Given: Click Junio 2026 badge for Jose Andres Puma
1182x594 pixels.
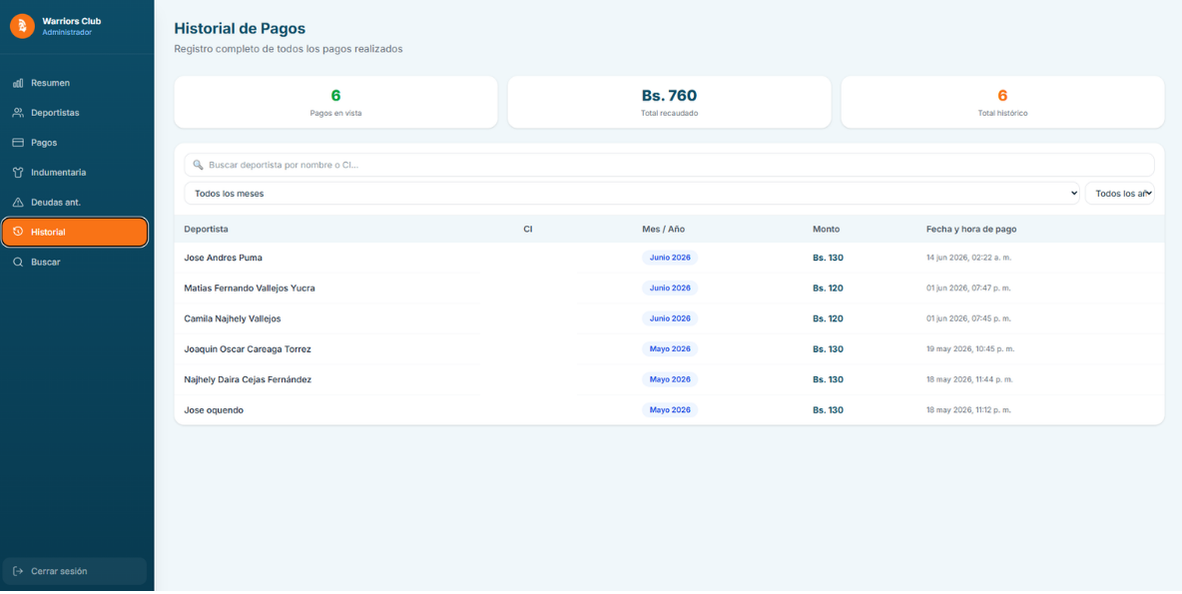Looking at the screenshot, I should click(x=670, y=258).
